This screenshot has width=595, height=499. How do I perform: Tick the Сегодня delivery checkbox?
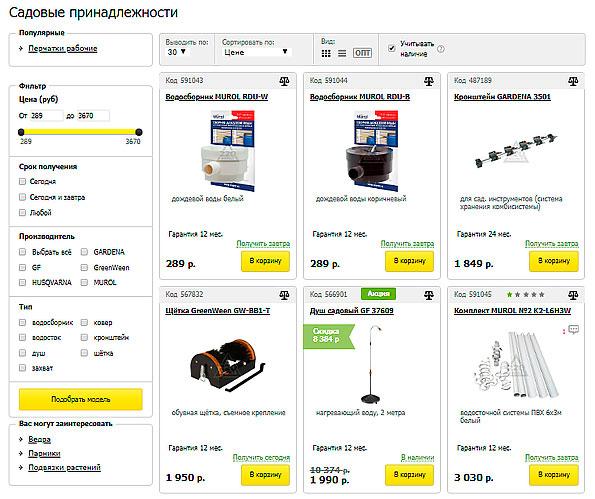pos(22,181)
